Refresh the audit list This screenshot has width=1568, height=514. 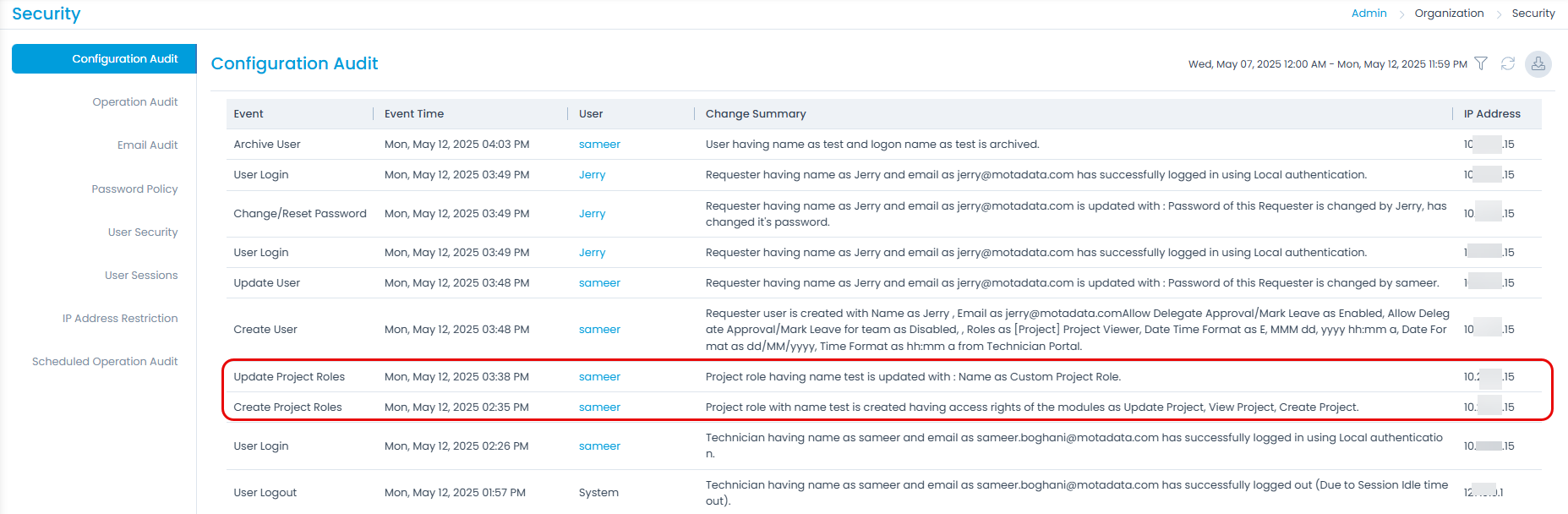[1508, 63]
